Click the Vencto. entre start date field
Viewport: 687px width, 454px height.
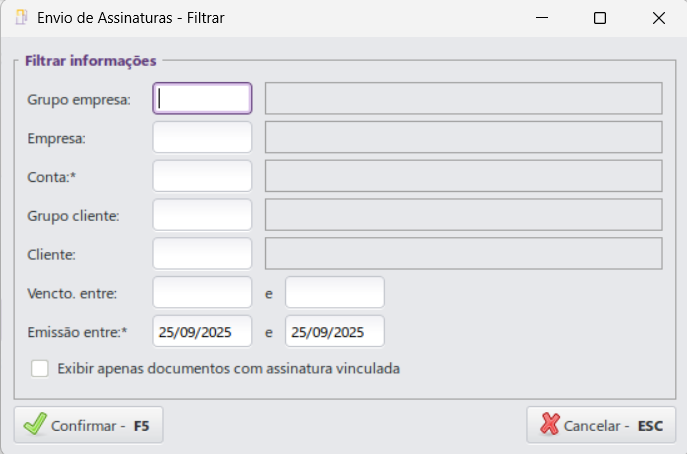202,292
